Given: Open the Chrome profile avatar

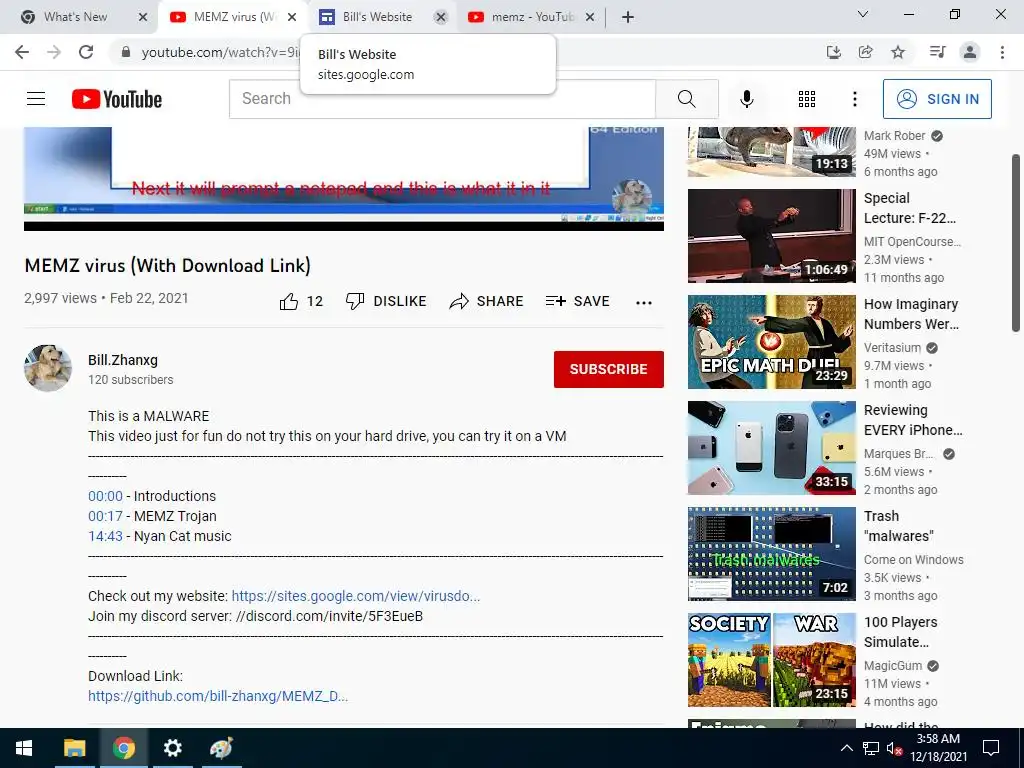Looking at the screenshot, I should click(x=970, y=52).
